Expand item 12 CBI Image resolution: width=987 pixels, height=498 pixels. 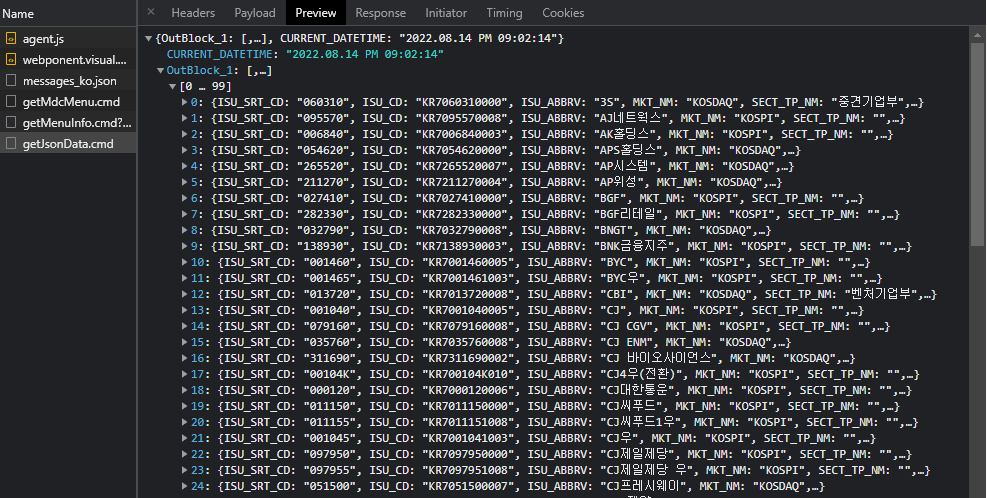[x=184, y=294]
